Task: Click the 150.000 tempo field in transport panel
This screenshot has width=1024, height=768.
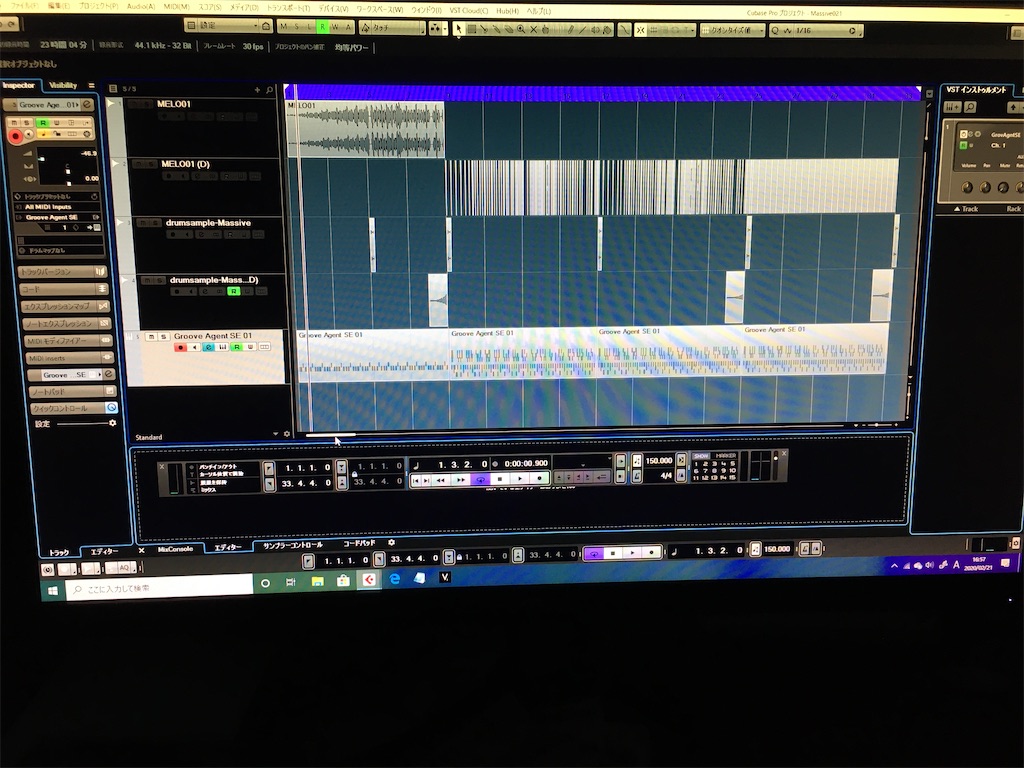Action: click(658, 460)
